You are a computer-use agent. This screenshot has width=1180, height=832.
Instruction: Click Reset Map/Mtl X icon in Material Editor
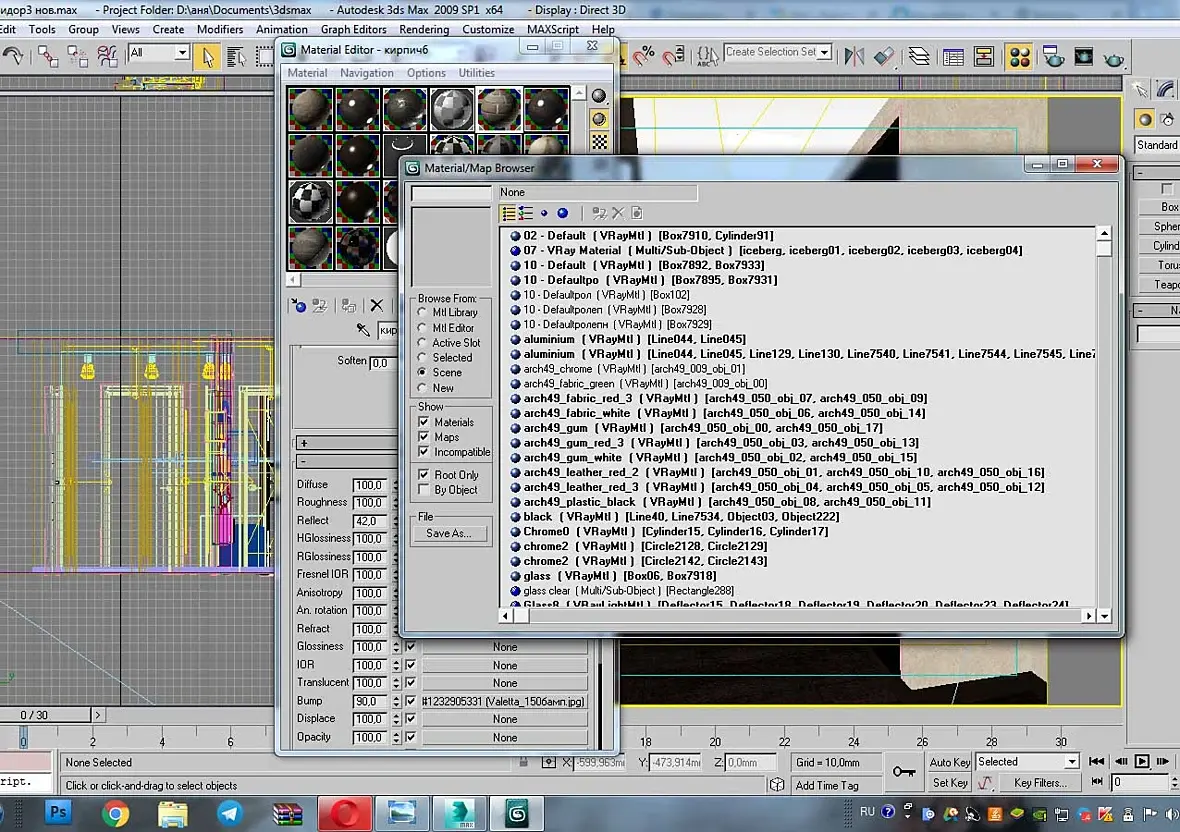[376, 305]
